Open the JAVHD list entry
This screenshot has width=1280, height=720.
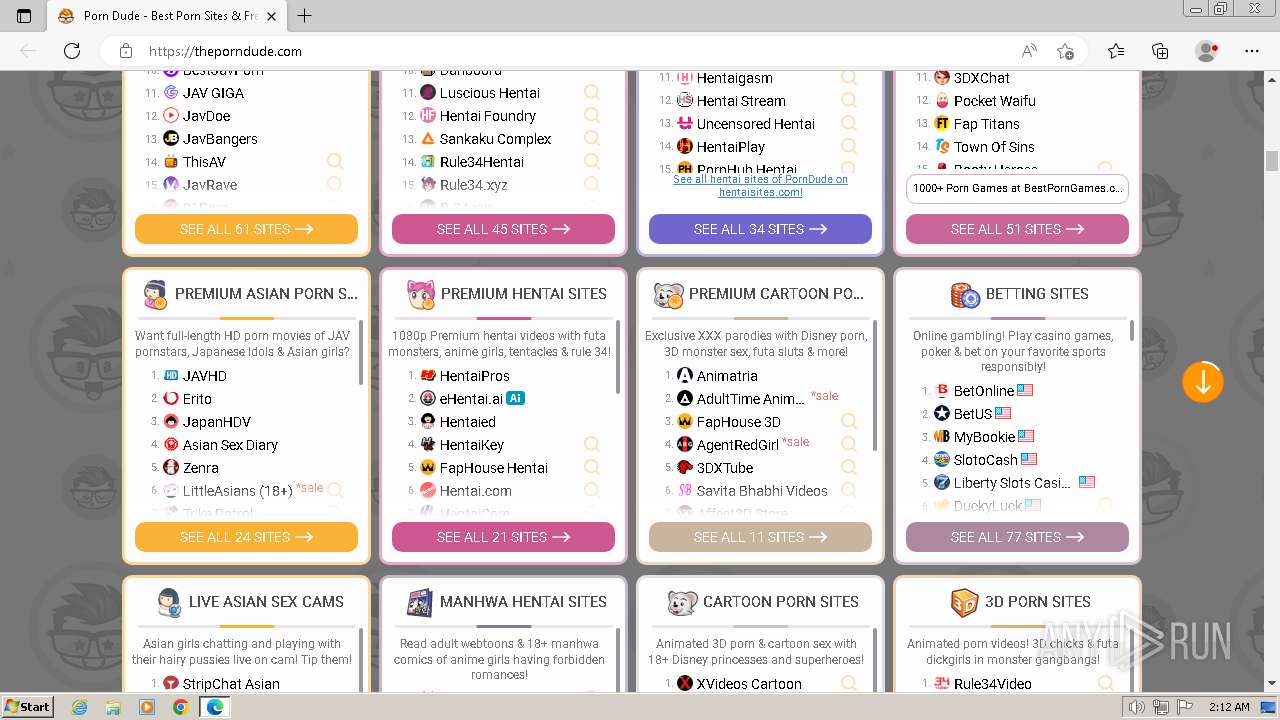[205, 375]
